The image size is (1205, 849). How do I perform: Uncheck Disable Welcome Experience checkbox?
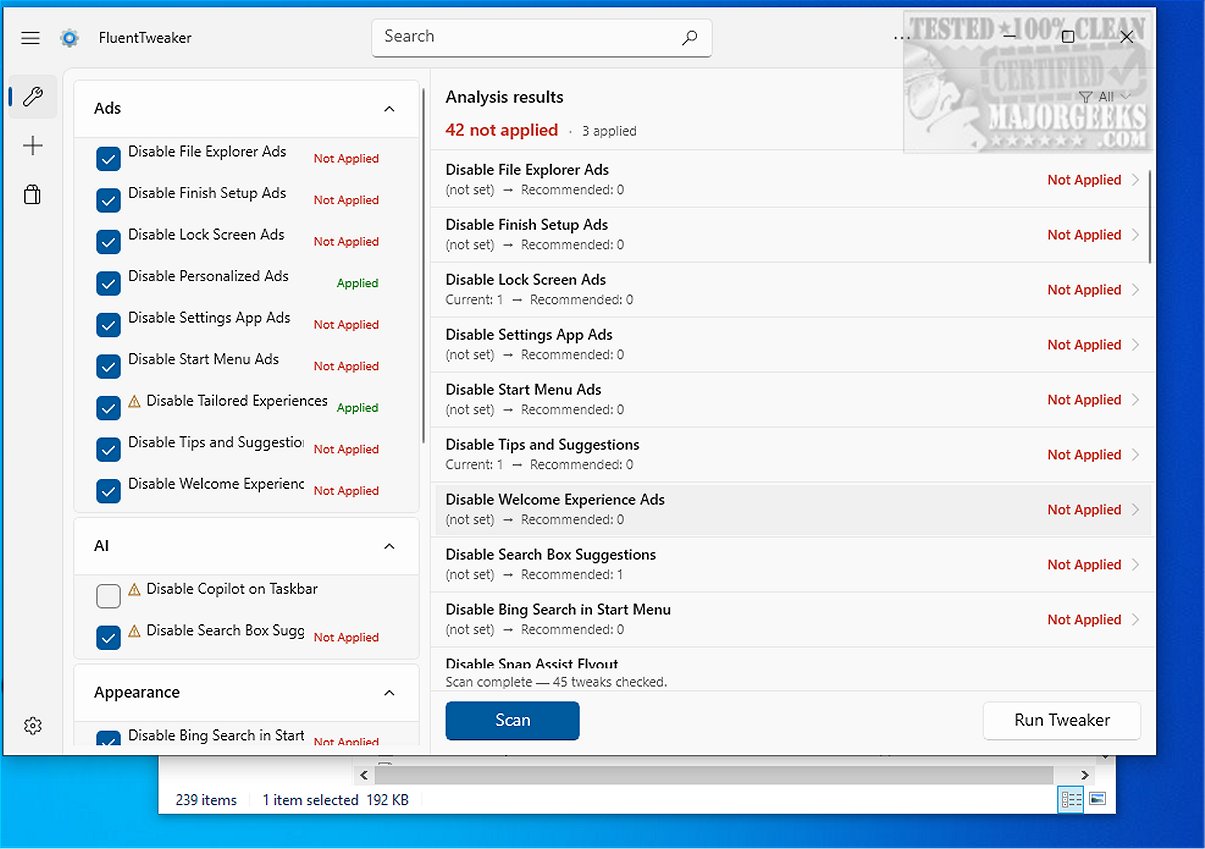click(109, 491)
